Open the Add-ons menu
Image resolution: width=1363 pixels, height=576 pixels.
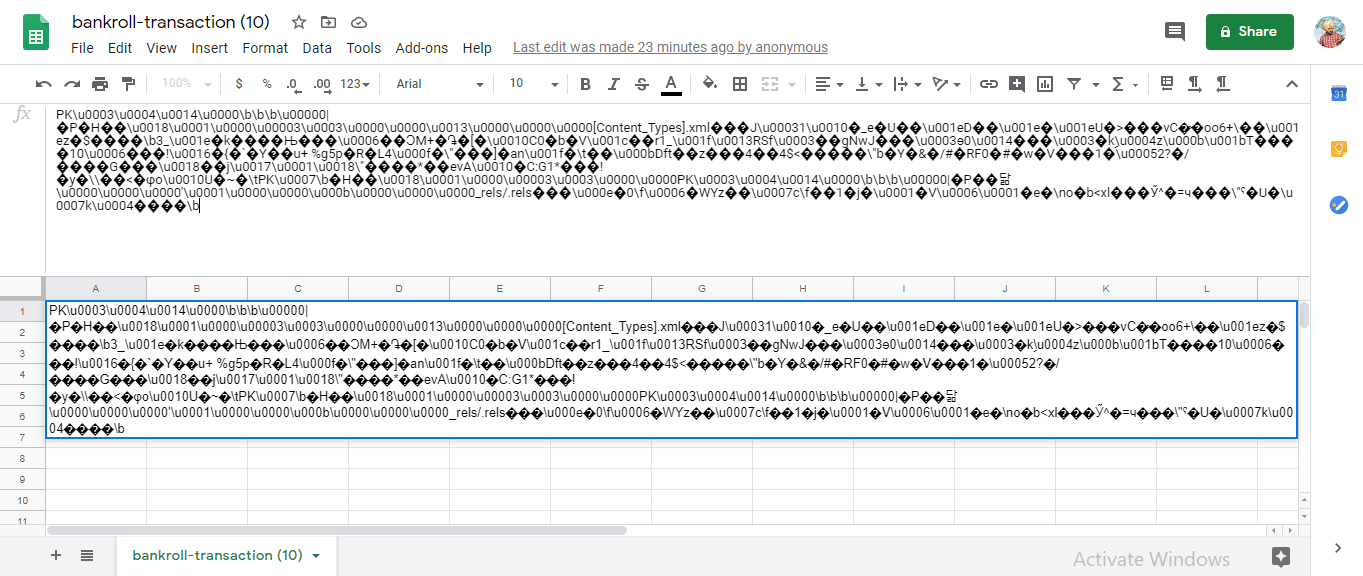[x=422, y=47]
